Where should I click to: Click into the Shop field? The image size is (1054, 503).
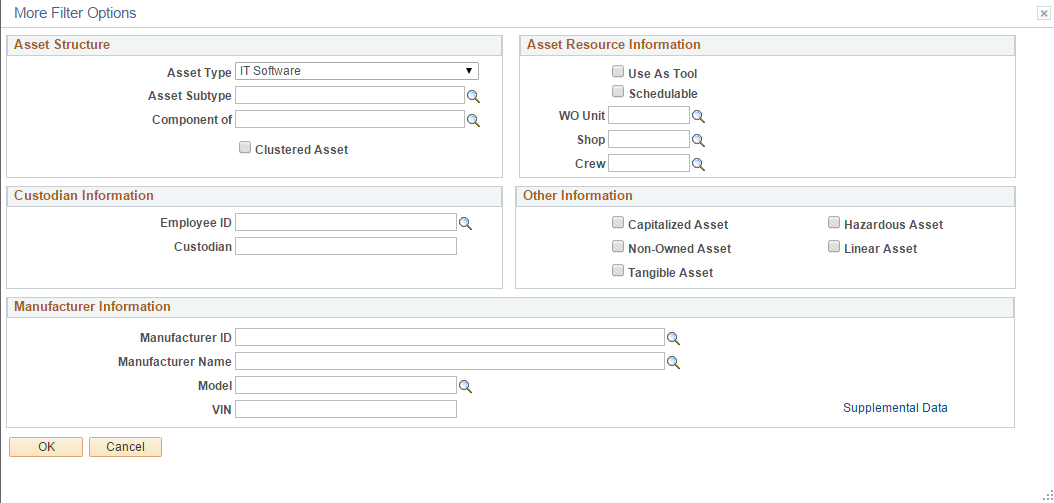tap(649, 139)
